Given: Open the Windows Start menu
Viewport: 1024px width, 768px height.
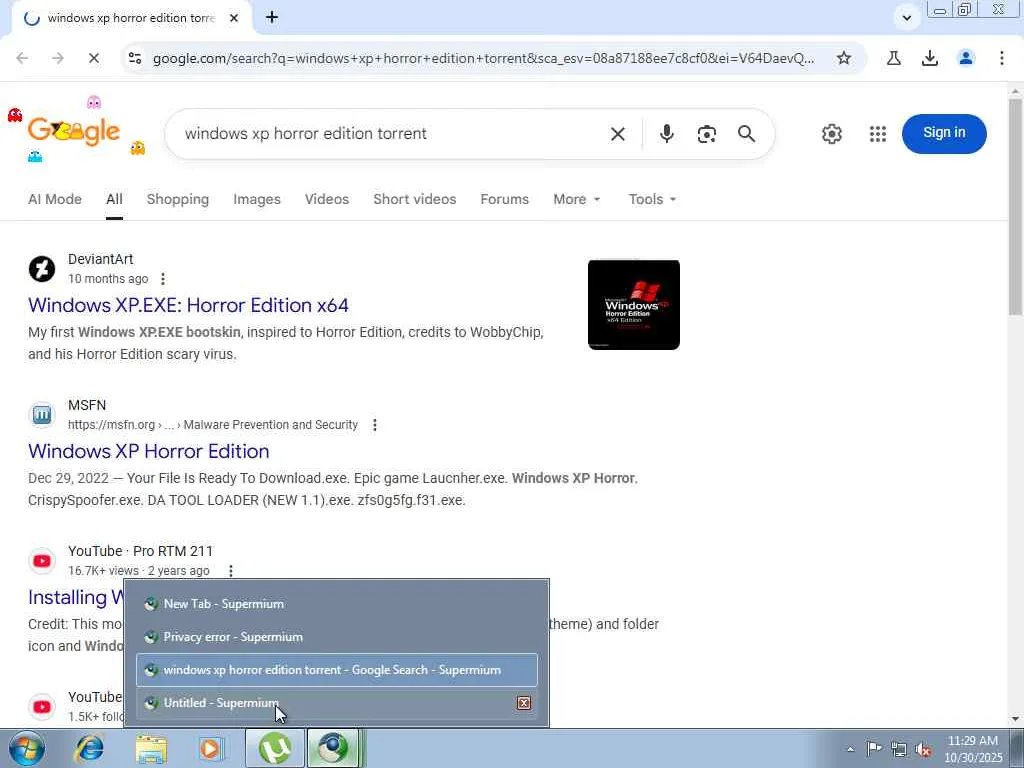Looking at the screenshot, I should coord(27,748).
